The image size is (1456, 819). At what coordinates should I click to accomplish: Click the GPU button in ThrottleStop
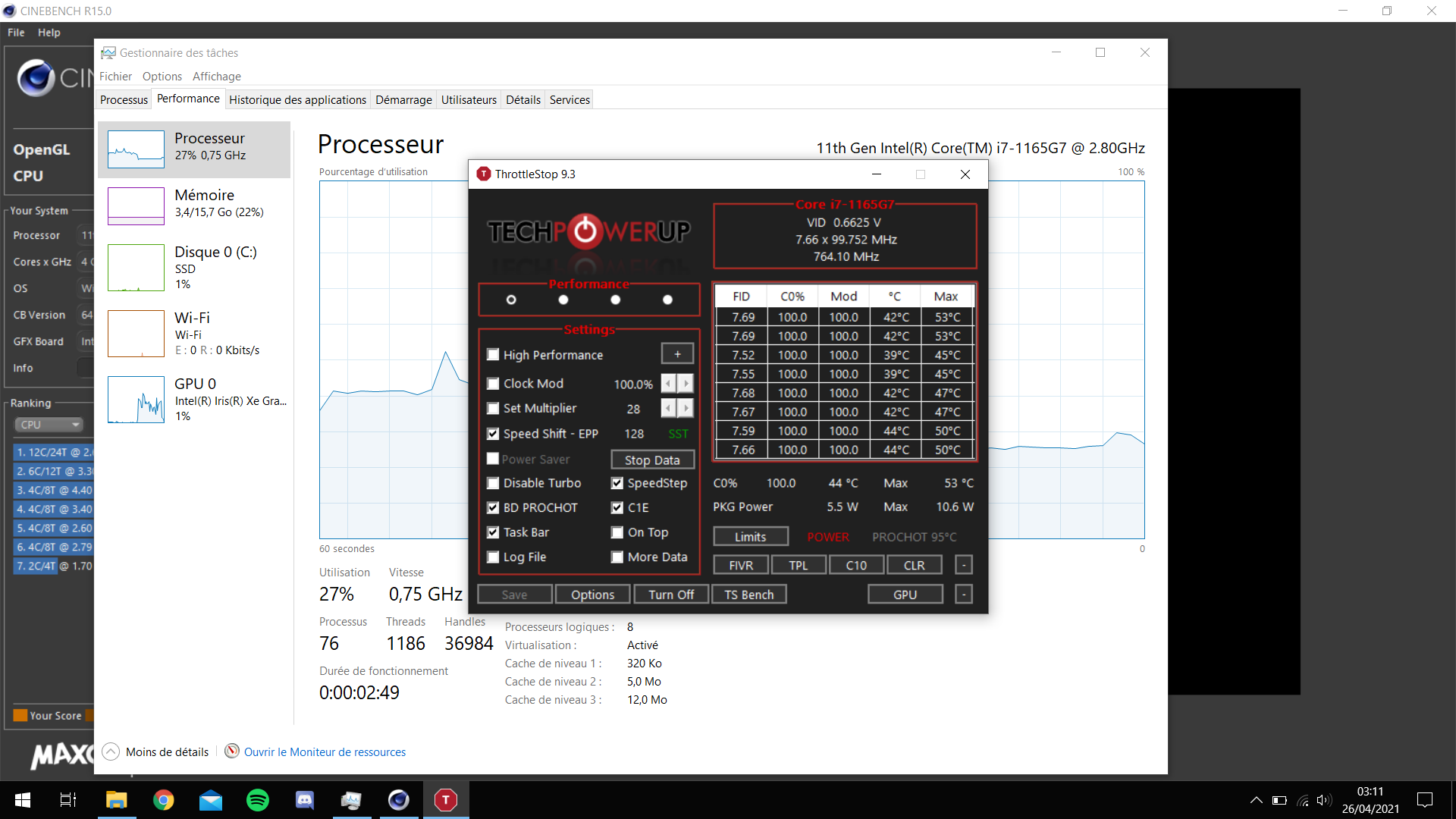[905, 595]
